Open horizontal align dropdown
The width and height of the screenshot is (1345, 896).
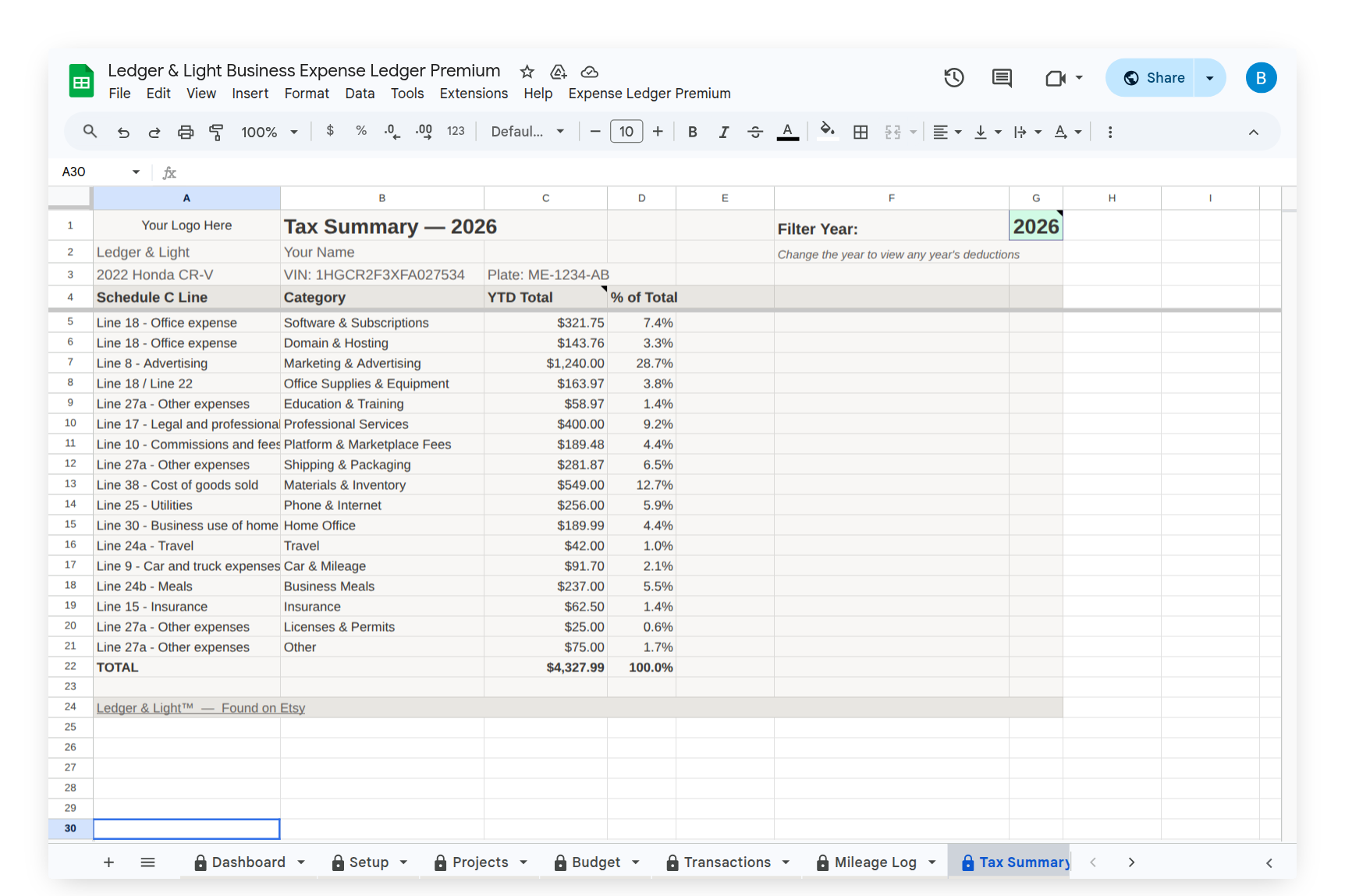(947, 132)
